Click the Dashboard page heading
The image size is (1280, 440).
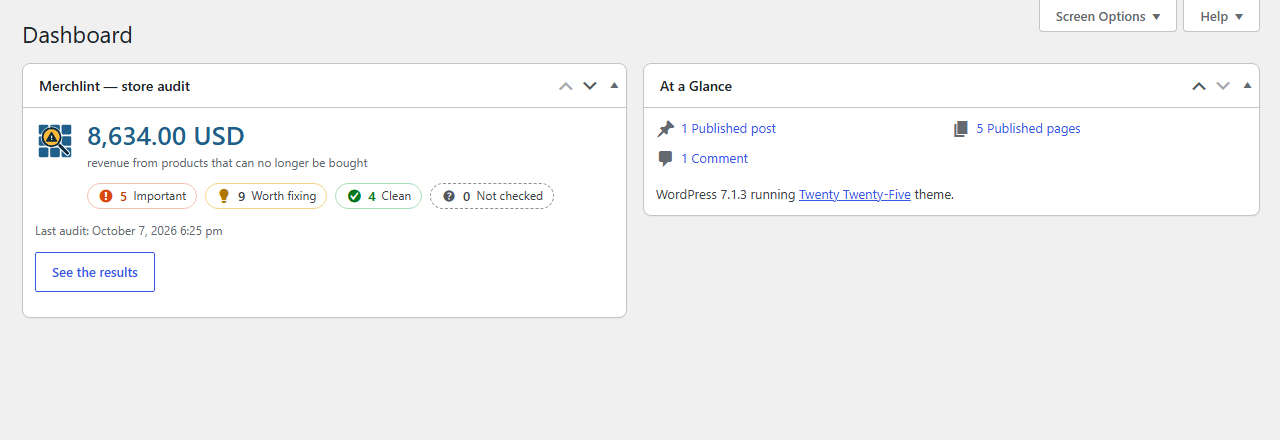tap(77, 35)
